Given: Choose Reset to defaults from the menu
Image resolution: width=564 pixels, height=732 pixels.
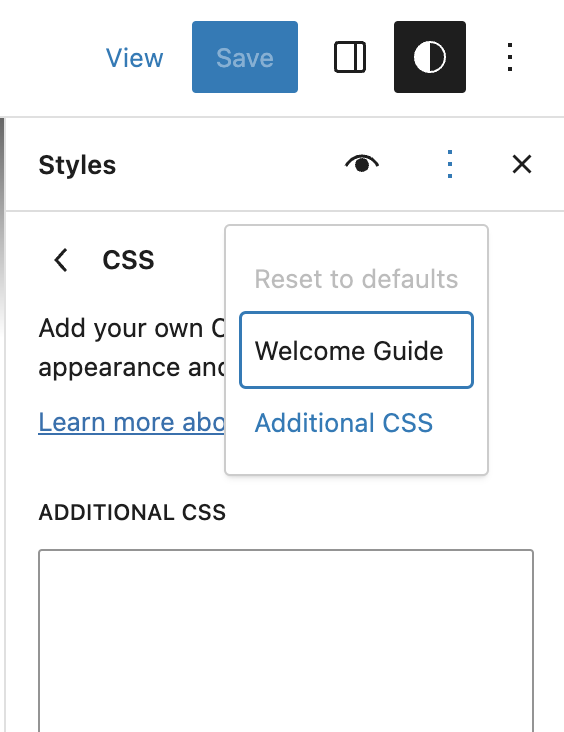Looking at the screenshot, I should pos(356,279).
